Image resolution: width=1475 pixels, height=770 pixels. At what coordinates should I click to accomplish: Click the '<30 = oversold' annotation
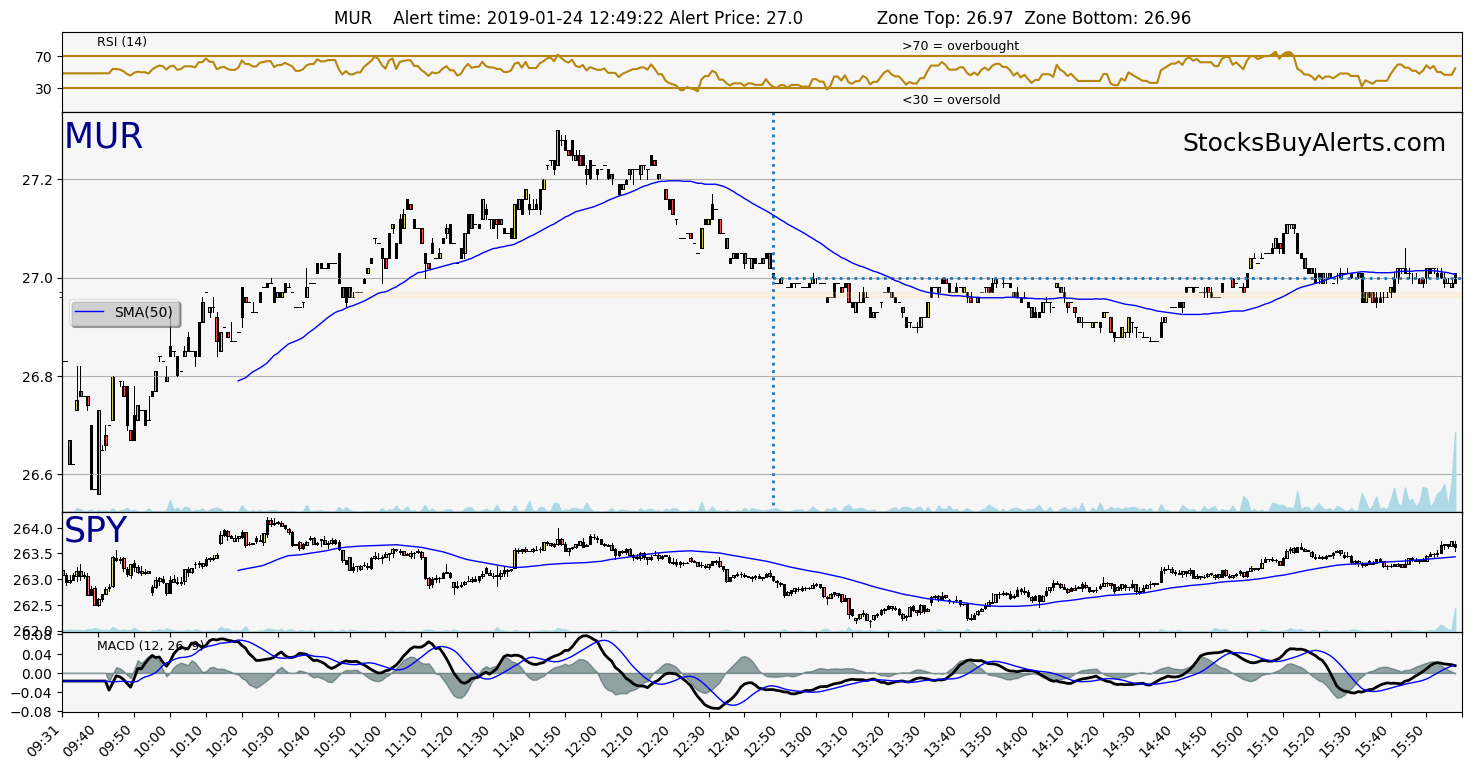point(950,100)
